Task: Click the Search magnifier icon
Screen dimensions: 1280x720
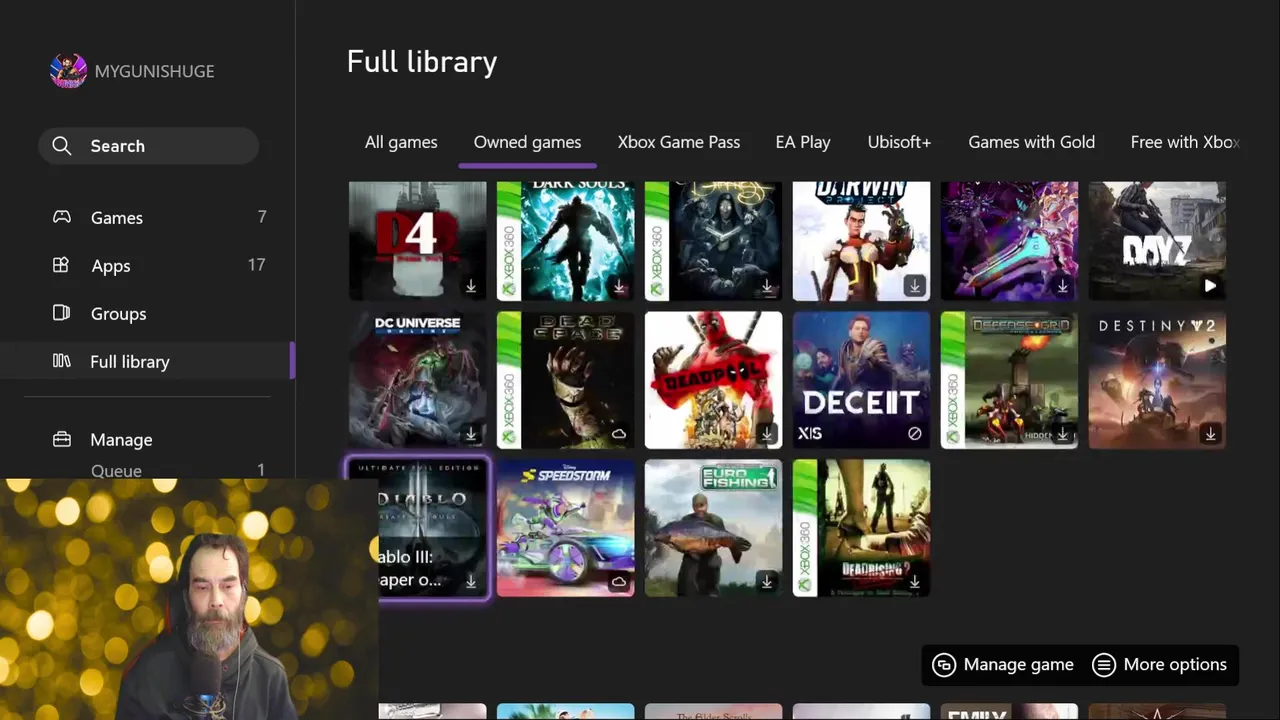Action: point(62,146)
